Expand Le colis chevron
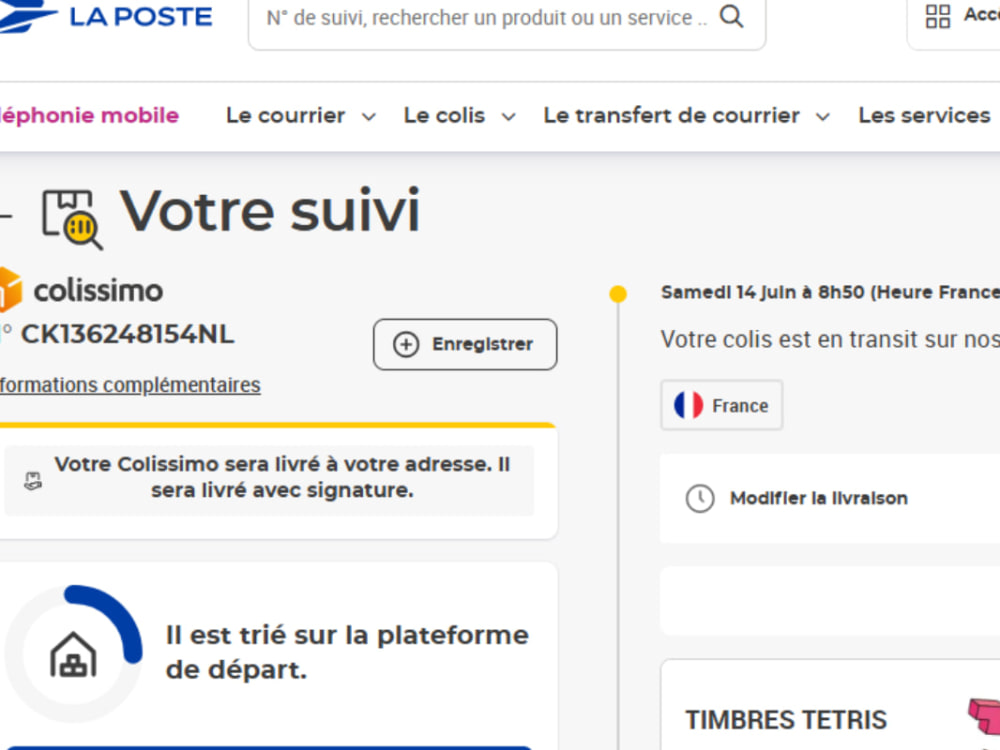This screenshot has height=750, width=1000. 508,117
